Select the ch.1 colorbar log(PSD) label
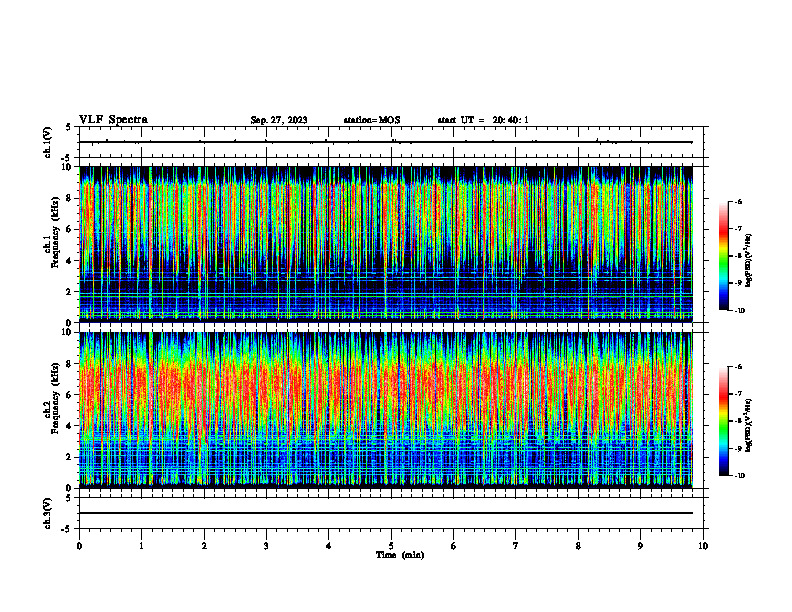The height and width of the screenshot is (612, 792). 749,261
